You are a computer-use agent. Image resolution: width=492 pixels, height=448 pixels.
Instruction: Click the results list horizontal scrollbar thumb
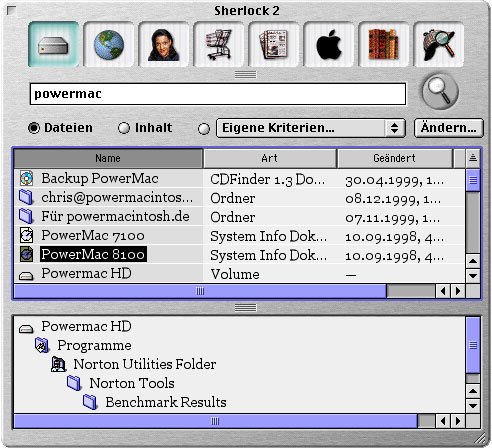coord(200,291)
